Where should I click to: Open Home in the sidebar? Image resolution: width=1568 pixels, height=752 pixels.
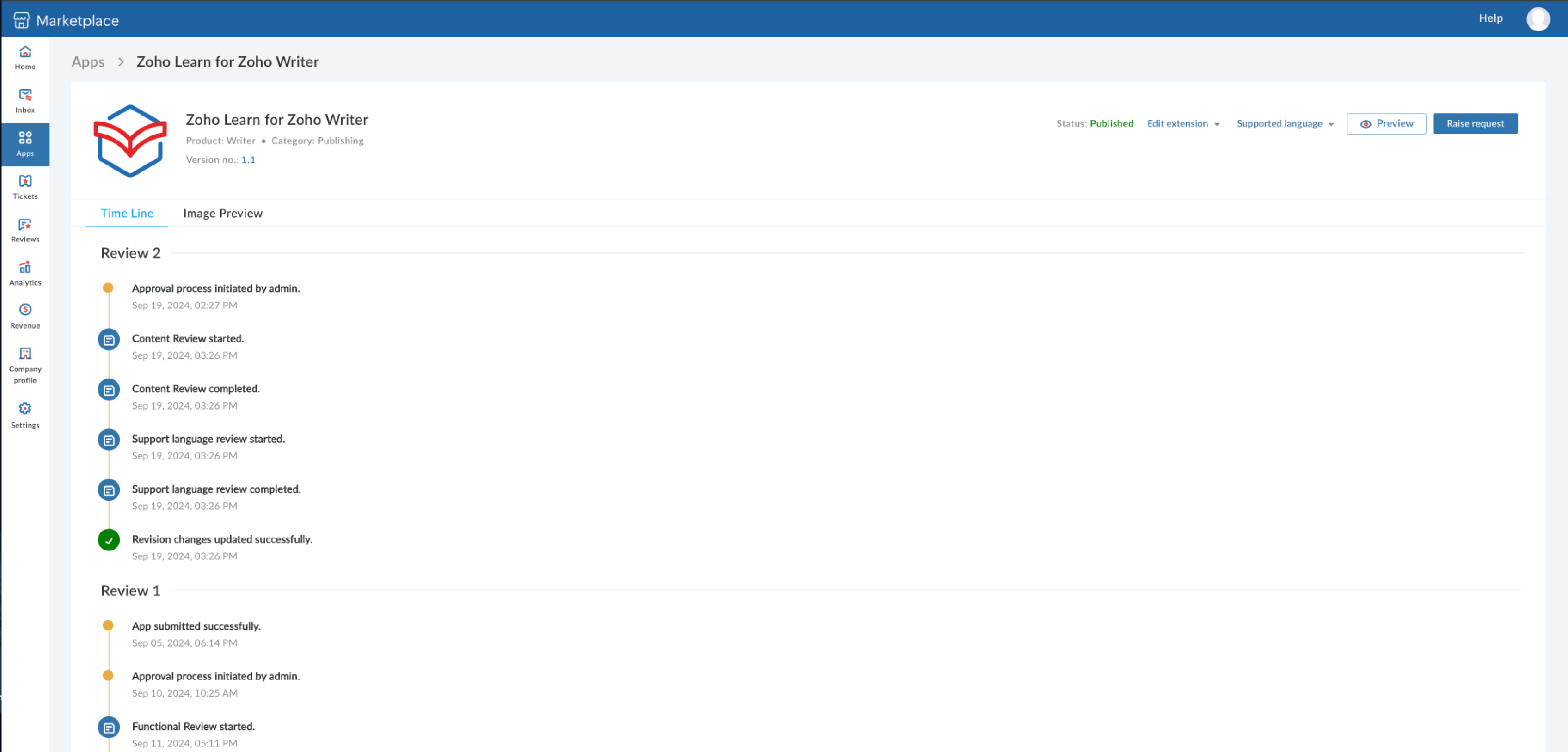click(x=25, y=58)
